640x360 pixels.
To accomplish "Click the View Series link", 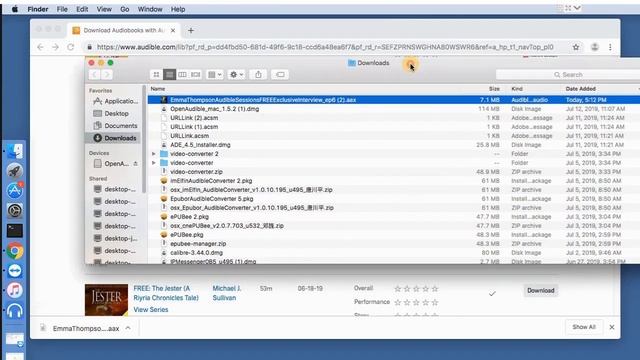I will click(151, 309).
